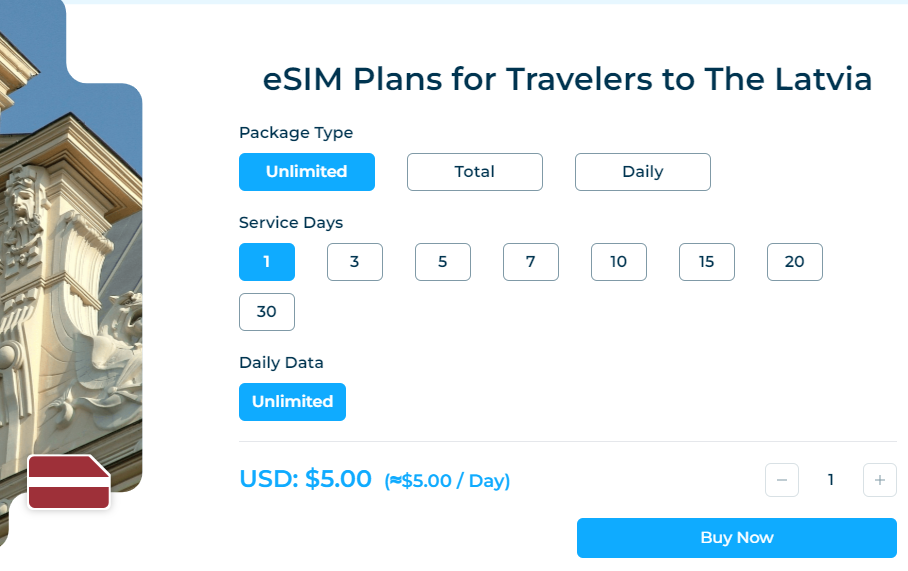908x571 pixels.
Task: Choose 1 service day option
Action: 267,262
